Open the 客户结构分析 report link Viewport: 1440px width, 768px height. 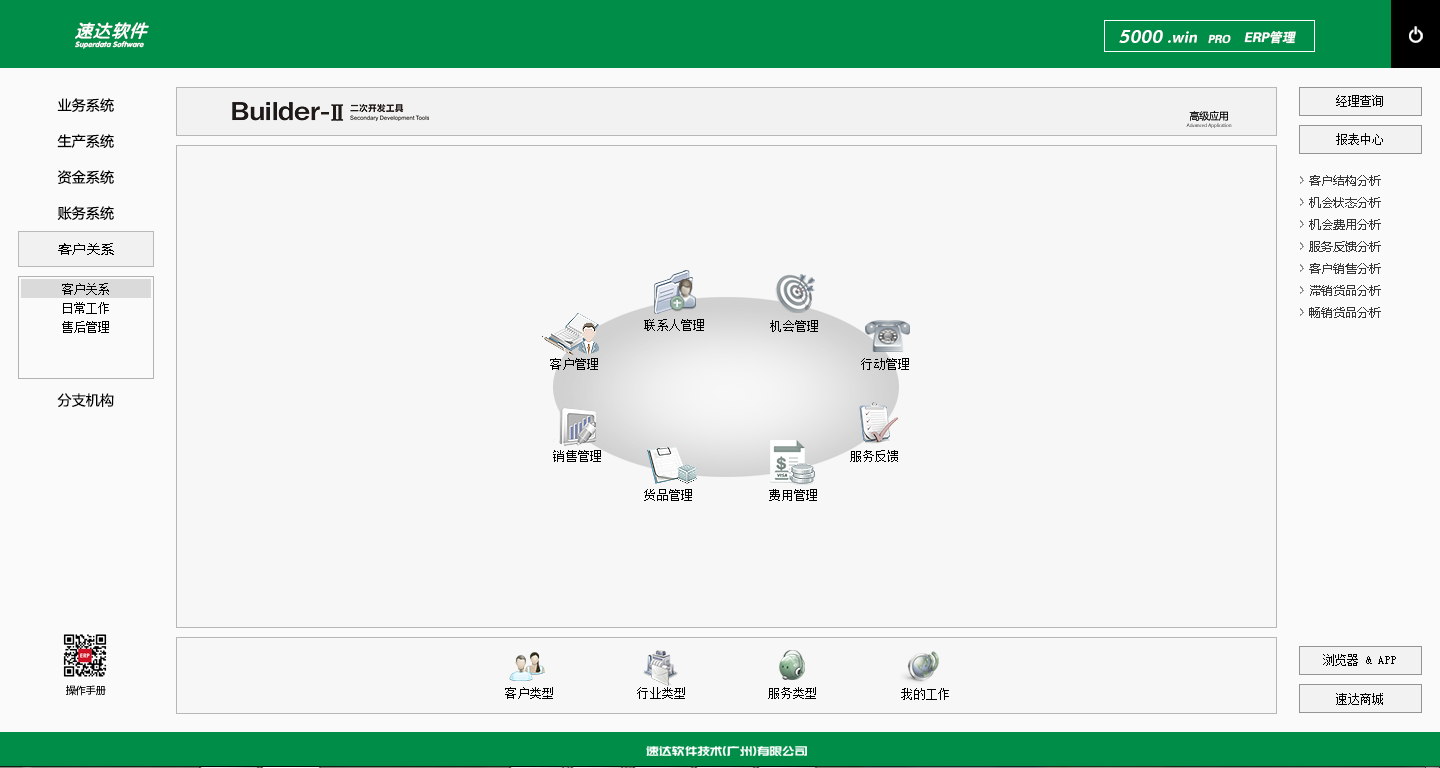tap(1344, 181)
